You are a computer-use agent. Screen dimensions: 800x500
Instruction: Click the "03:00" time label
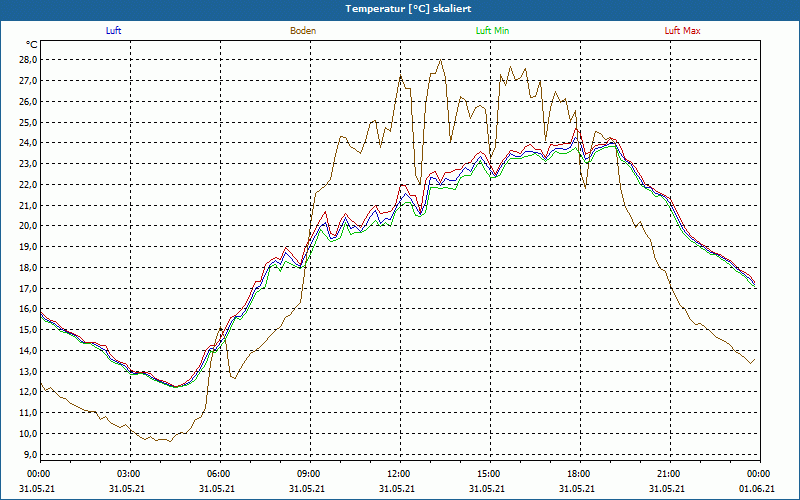pyautogui.click(x=131, y=474)
